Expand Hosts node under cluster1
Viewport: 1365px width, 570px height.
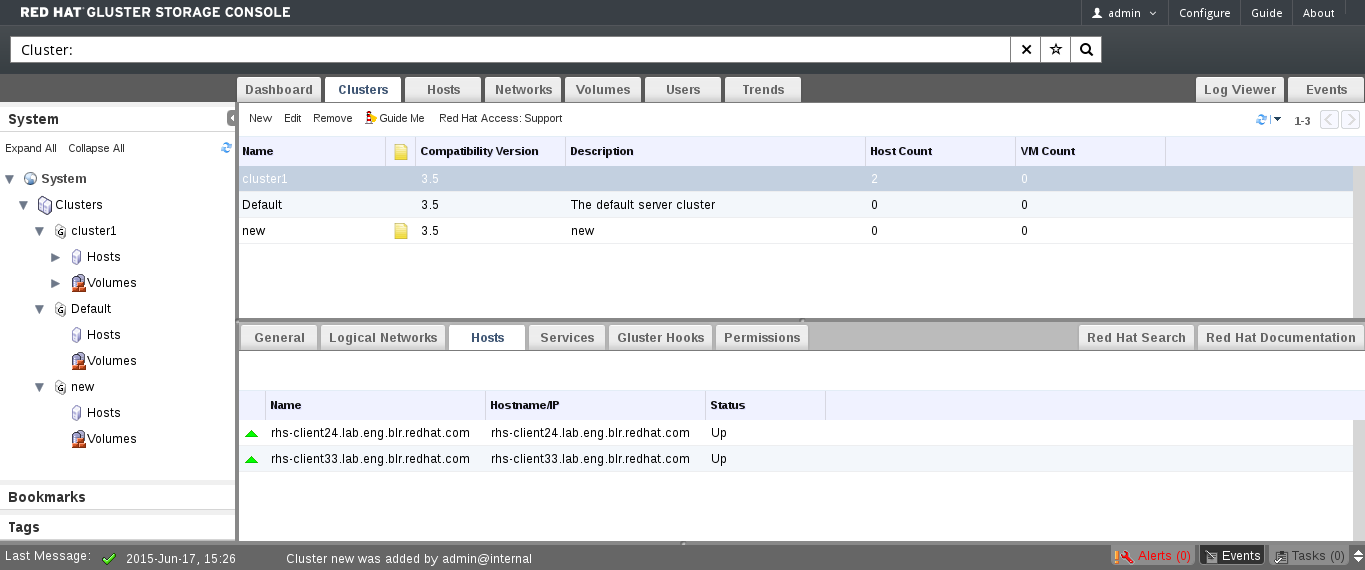tap(56, 257)
